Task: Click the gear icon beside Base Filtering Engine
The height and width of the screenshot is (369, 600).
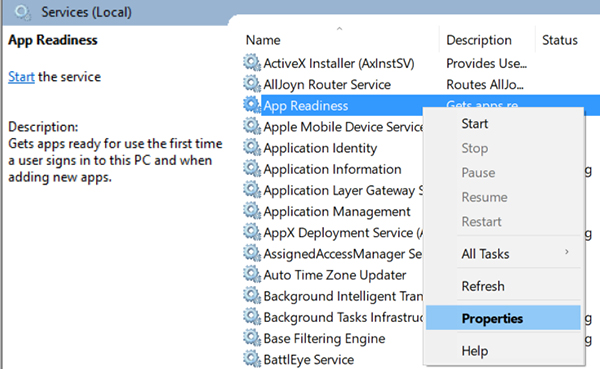Action: pos(252,338)
